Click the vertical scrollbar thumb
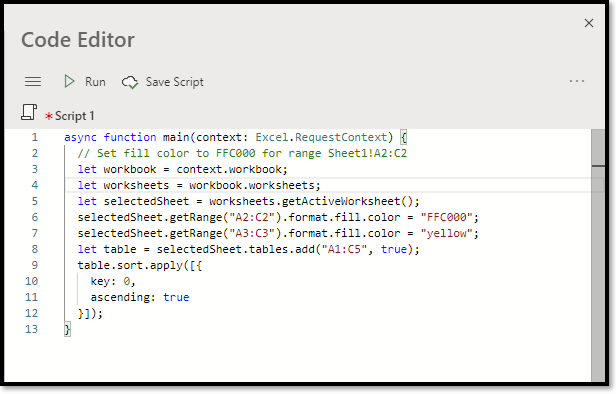Image resolution: width=616 pixels, height=394 pixels. point(598,148)
